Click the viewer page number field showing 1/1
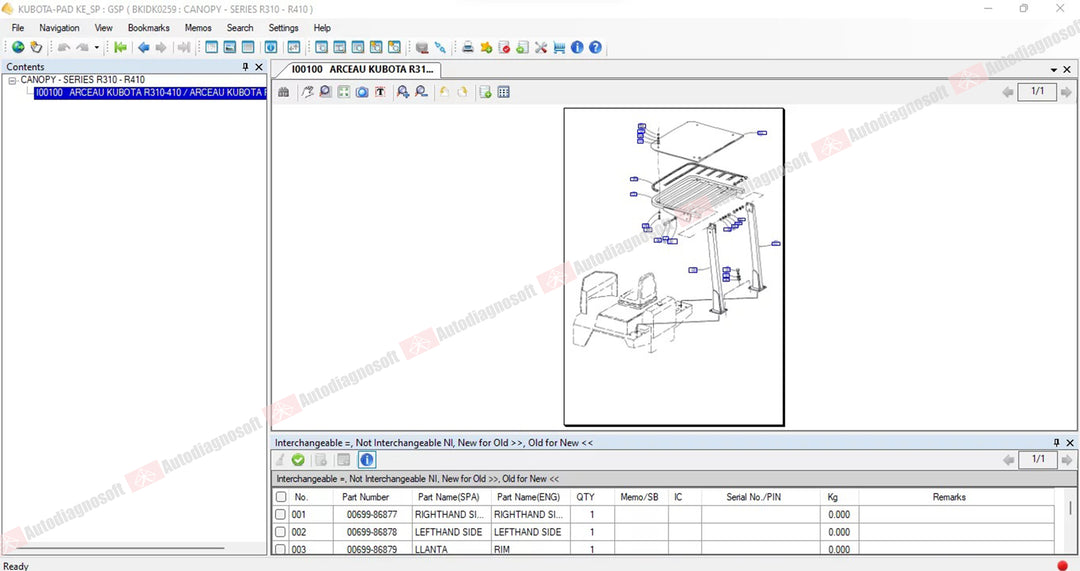The width and height of the screenshot is (1080, 571). tap(1037, 91)
